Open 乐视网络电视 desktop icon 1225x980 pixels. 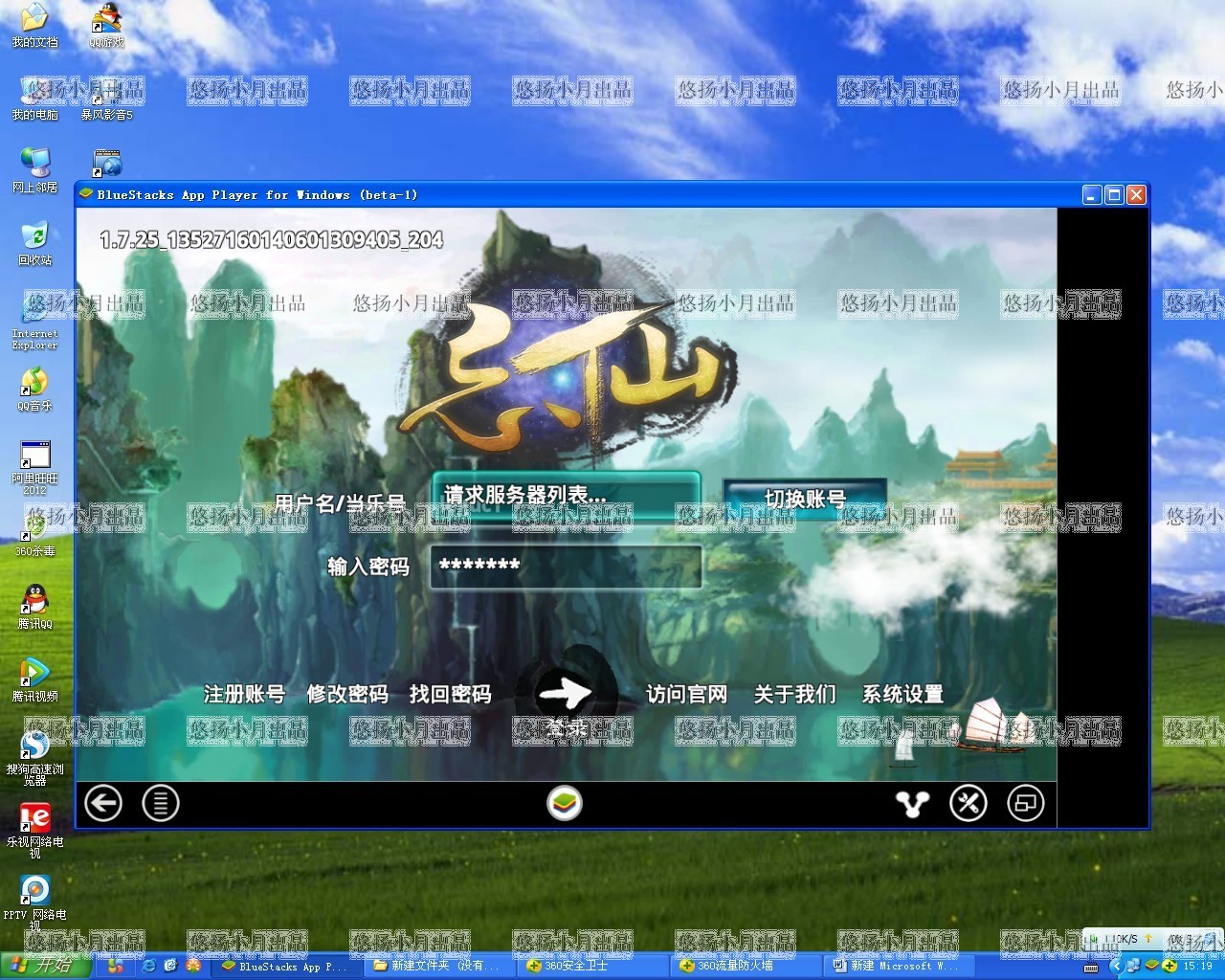34,831
